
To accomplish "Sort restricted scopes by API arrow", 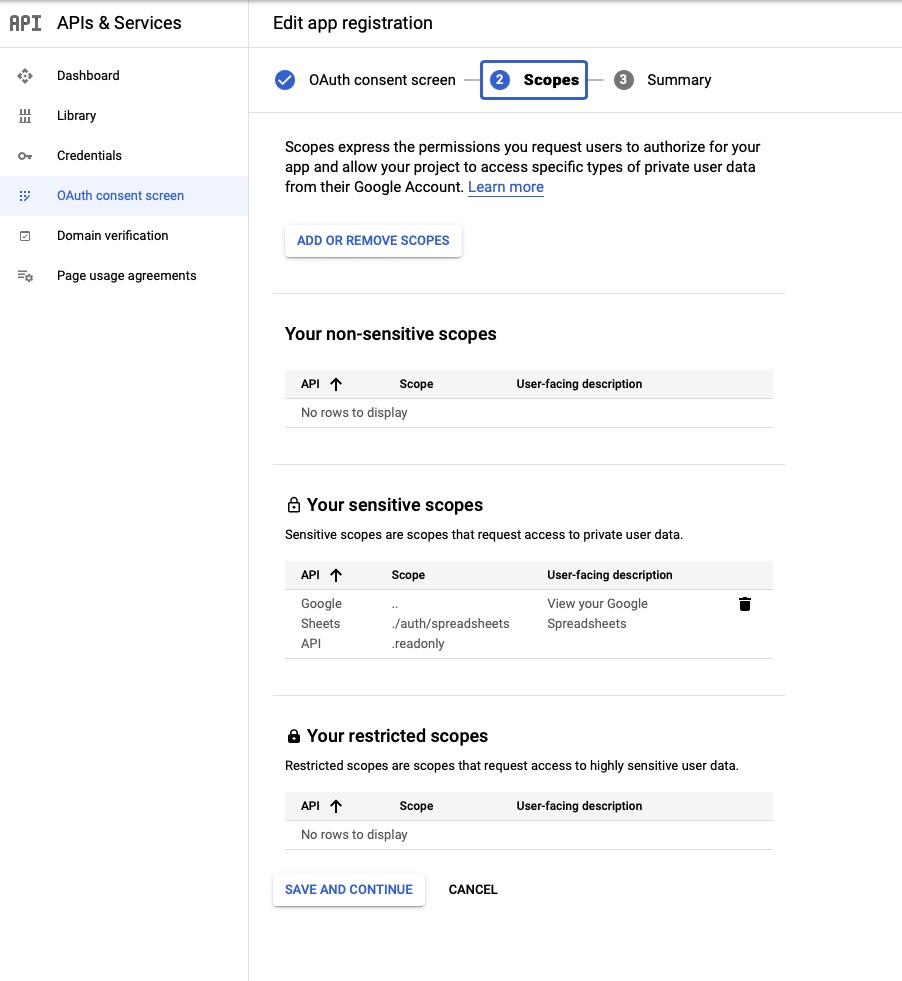I will 336,806.
